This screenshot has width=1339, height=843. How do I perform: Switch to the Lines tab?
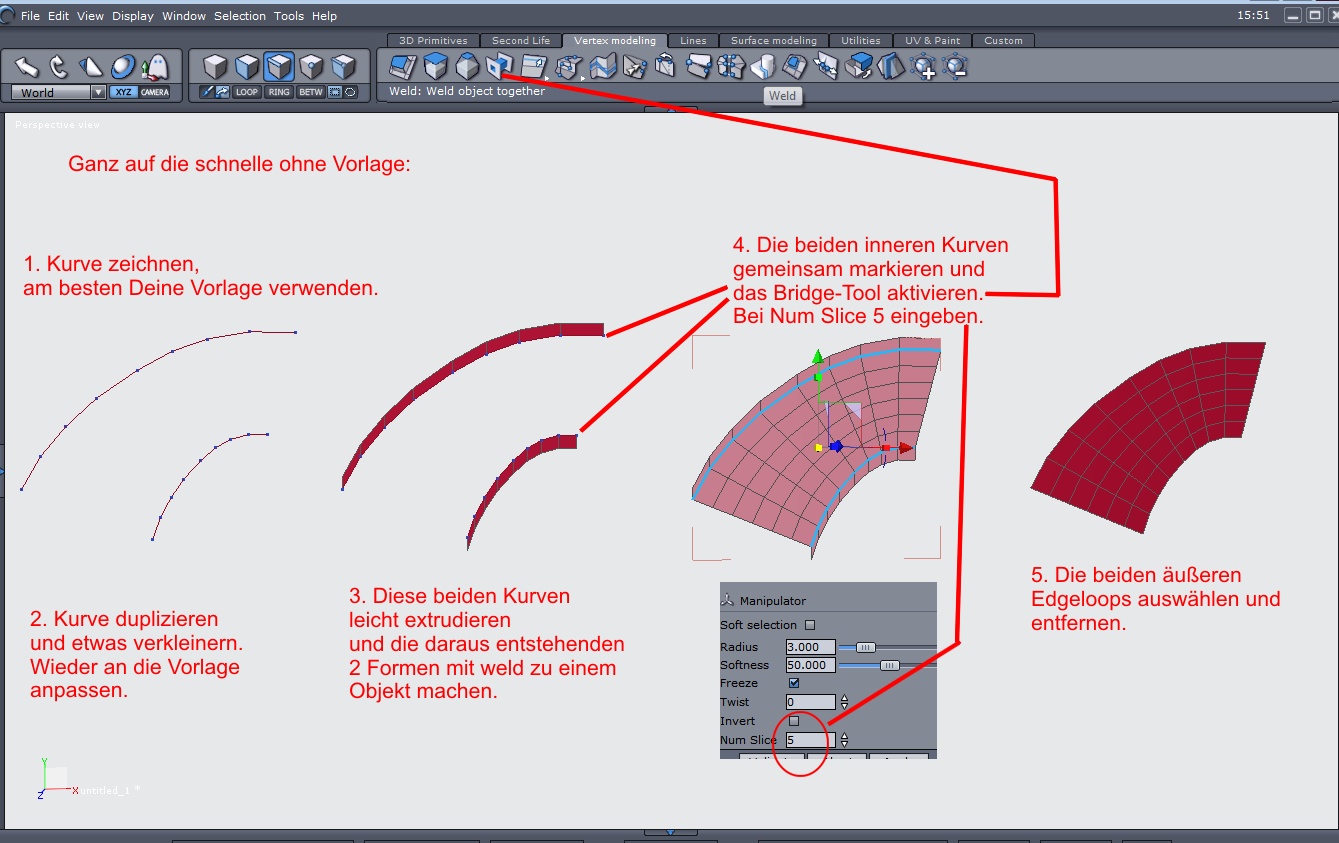click(x=693, y=41)
